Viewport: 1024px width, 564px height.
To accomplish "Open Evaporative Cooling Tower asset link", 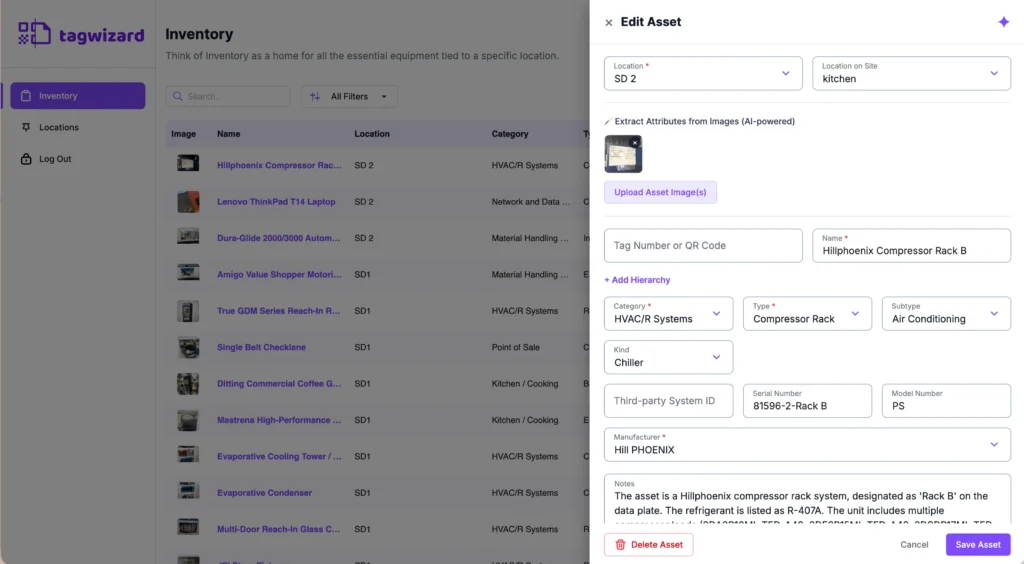I will click(279, 456).
